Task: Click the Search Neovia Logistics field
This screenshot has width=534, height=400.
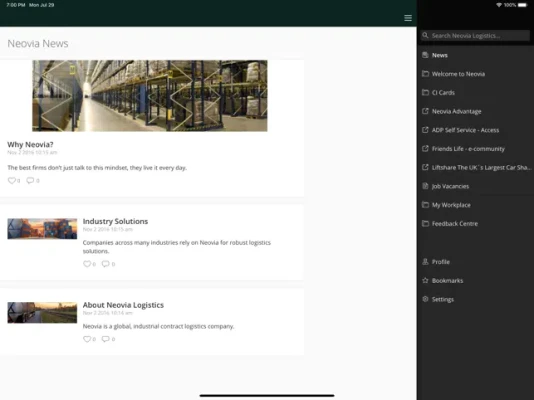Action: [475, 35]
